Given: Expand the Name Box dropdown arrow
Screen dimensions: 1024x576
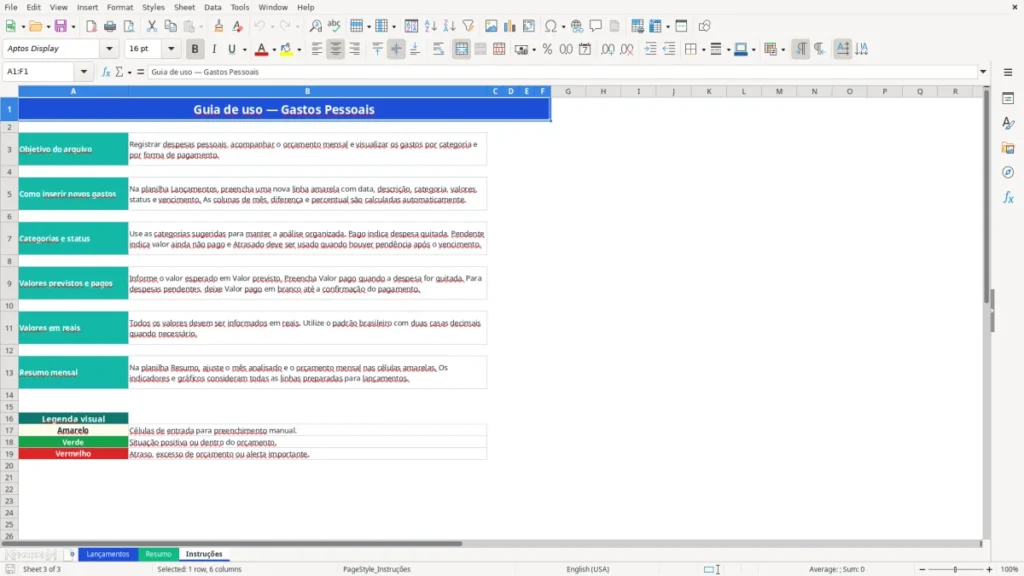Looking at the screenshot, I should (x=84, y=72).
